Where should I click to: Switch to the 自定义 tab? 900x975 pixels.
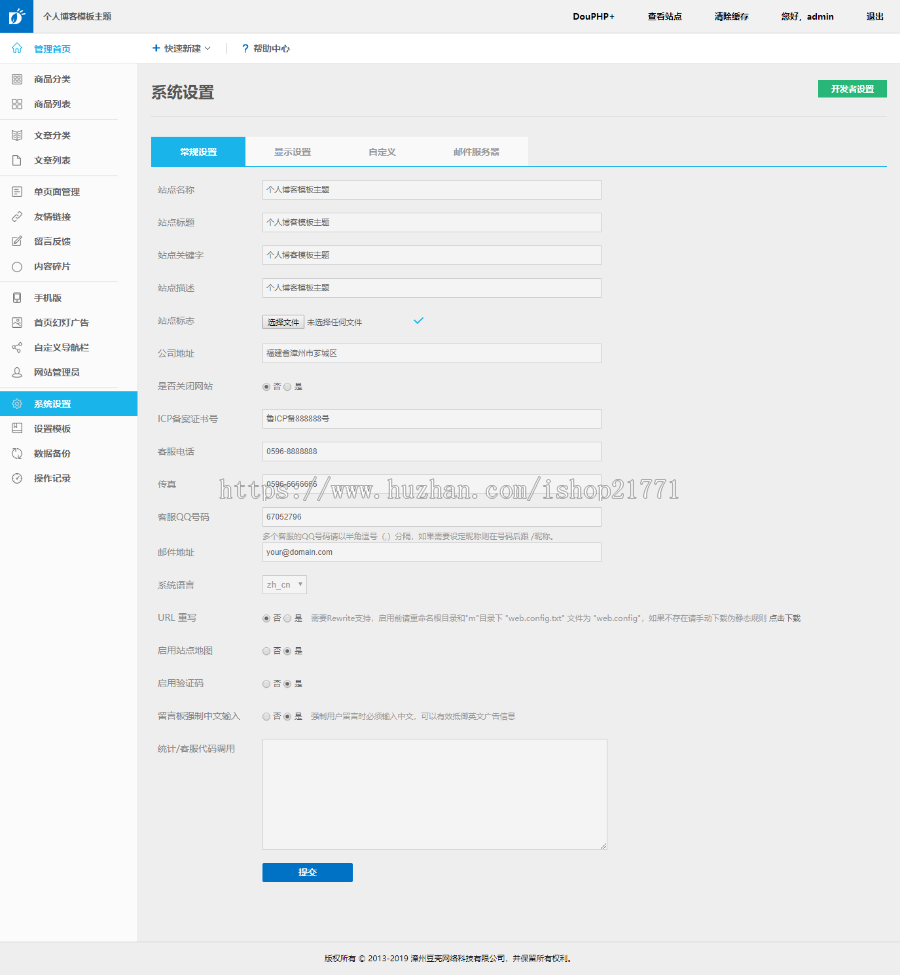coord(382,152)
